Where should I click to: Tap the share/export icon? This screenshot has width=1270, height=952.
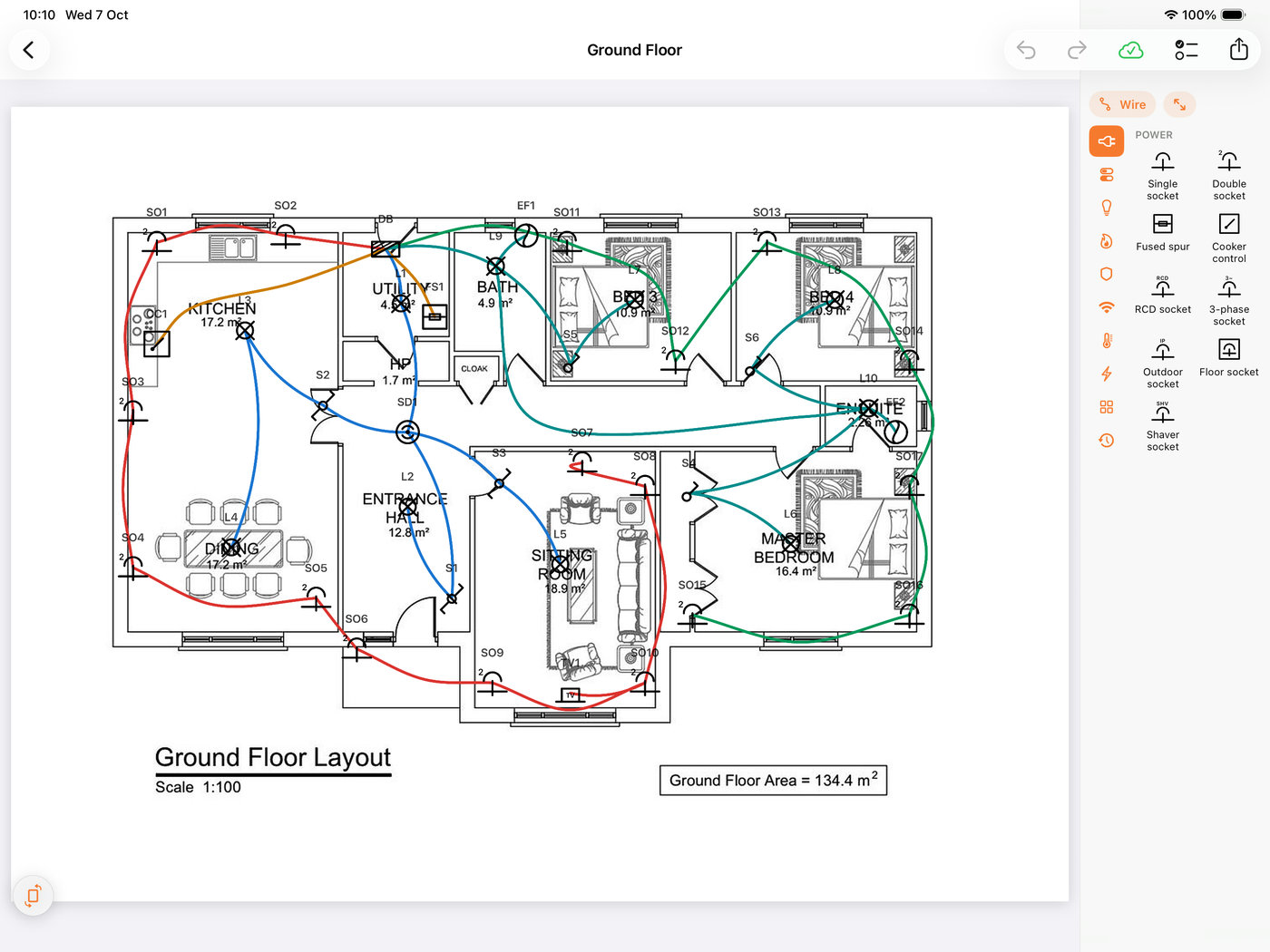(x=1238, y=49)
